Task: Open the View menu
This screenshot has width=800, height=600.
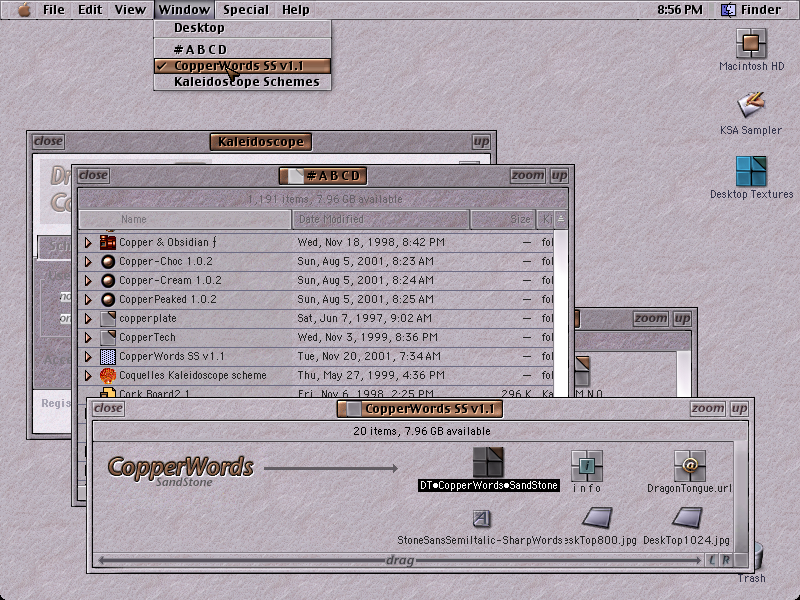Action: (130, 10)
